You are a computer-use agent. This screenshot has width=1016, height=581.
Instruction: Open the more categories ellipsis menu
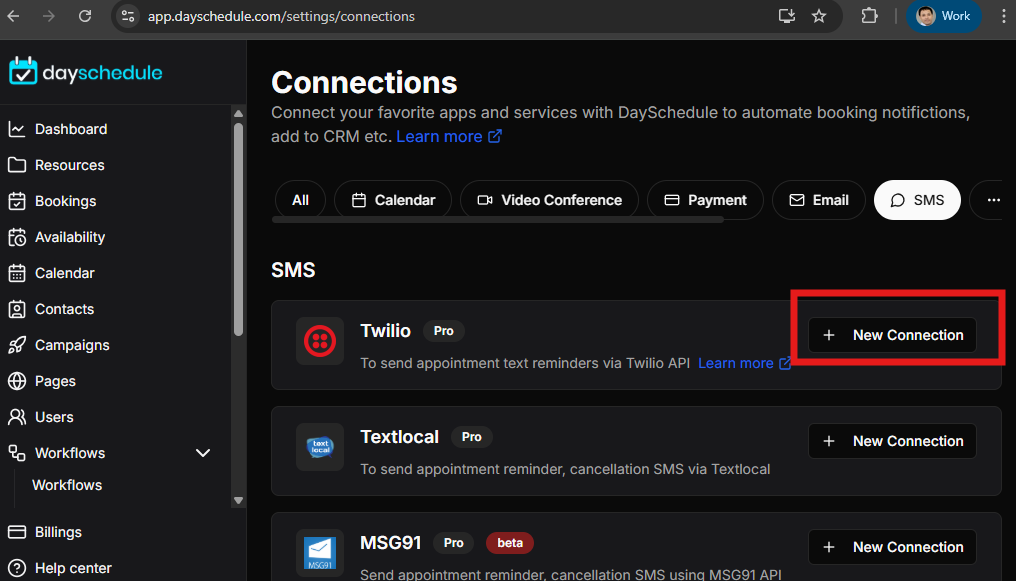(993, 200)
